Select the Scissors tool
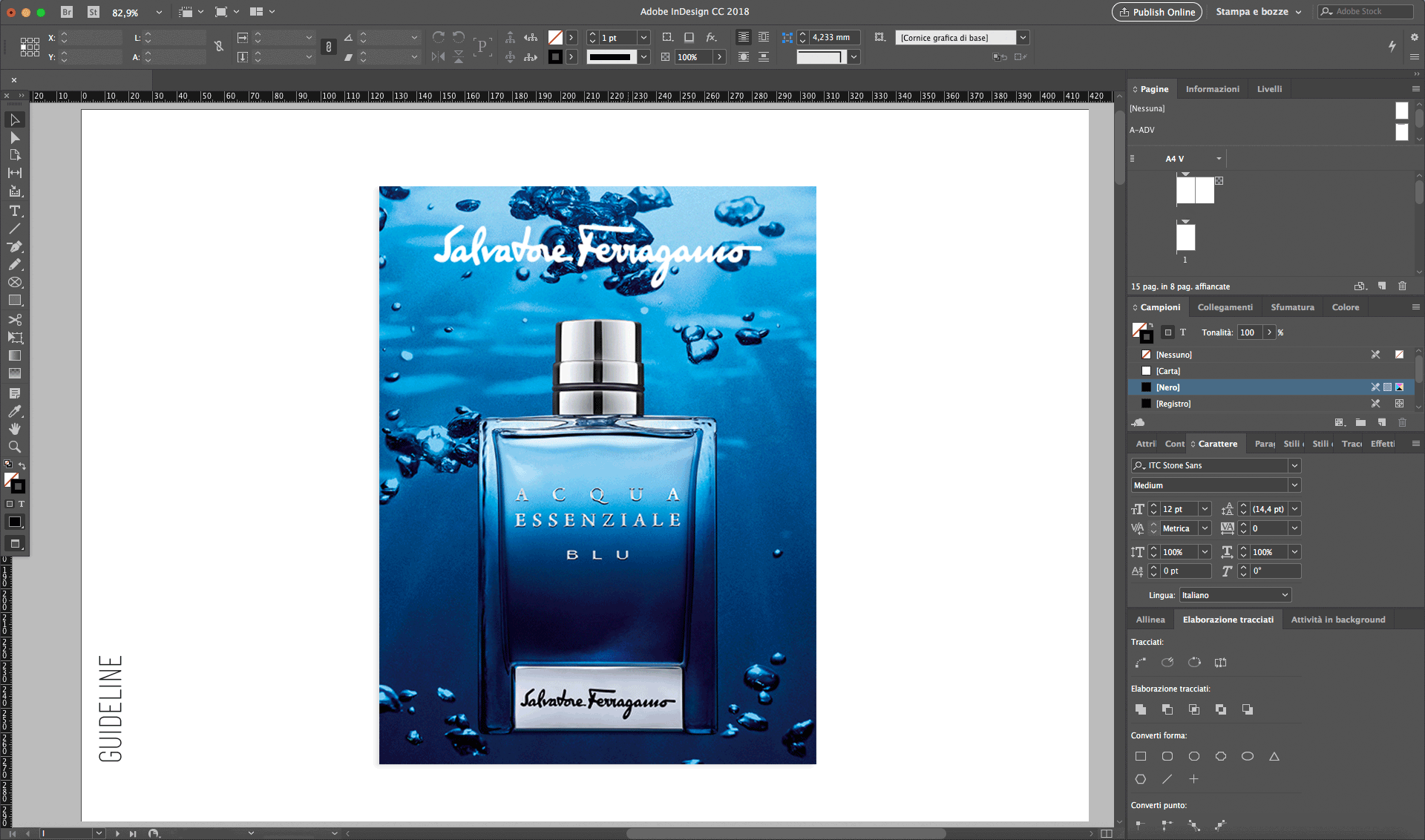1425x840 pixels. click(15, 320)
